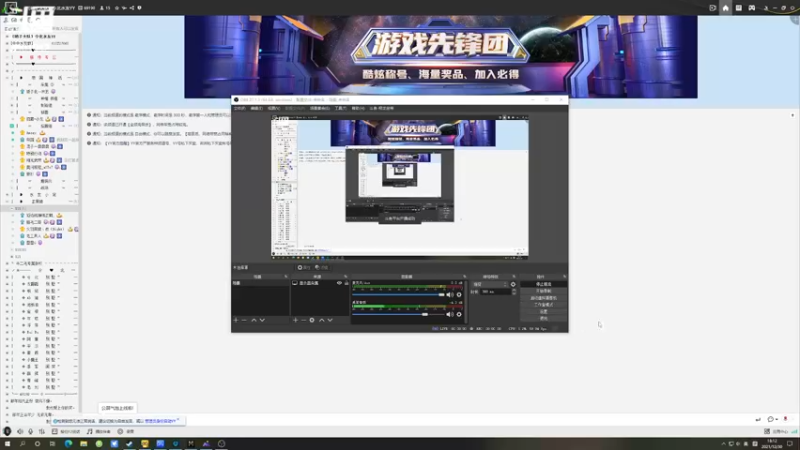This screenshot has height=450, width=800.
Task: Click Settings button in OBS controls
Action: click(x=543, y=311)
